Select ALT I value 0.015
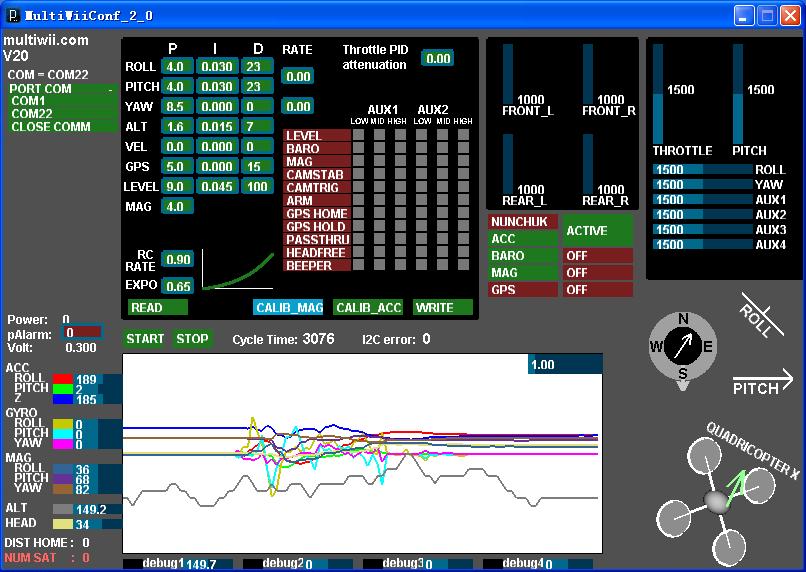 pos(216,126)
